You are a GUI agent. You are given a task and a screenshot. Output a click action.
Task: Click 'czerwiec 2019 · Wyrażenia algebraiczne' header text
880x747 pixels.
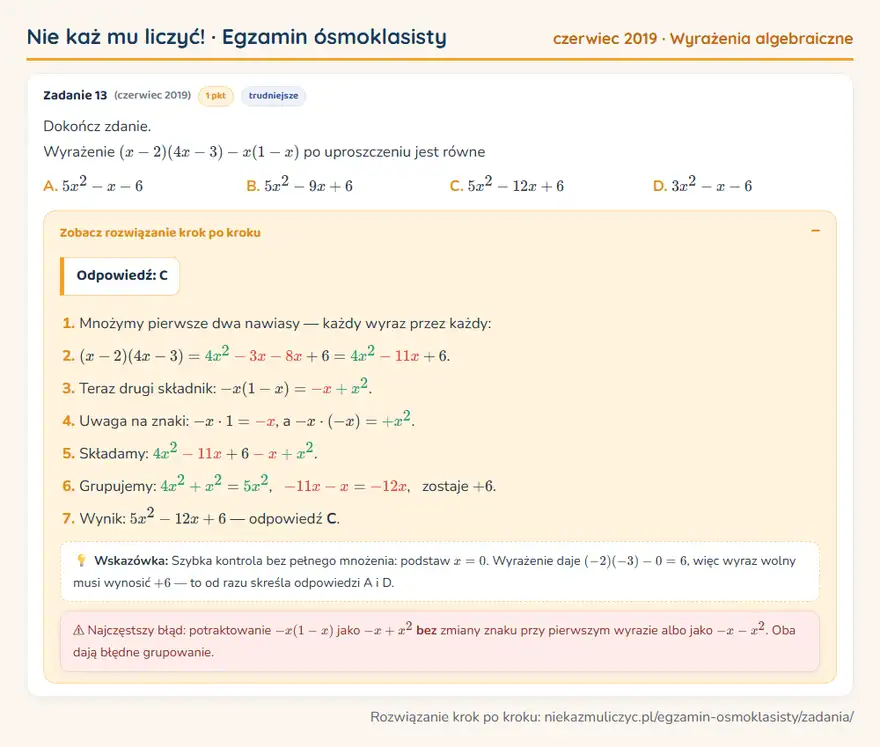point(703,38)
